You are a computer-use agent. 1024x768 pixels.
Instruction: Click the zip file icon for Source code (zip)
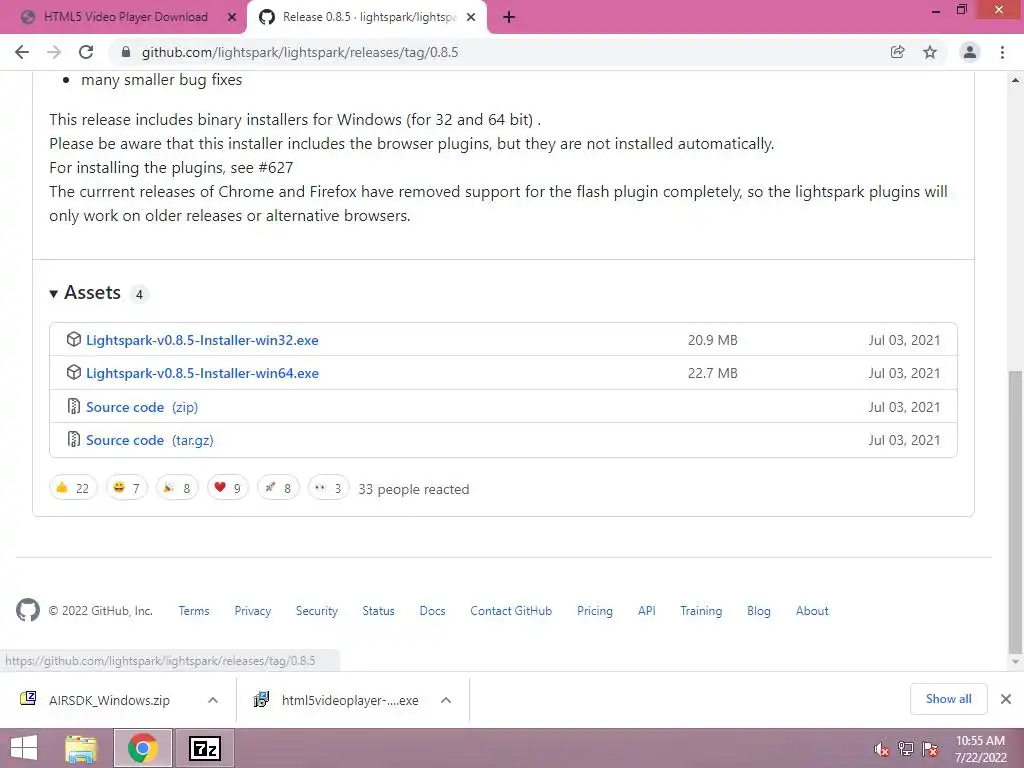pos(74,406)
